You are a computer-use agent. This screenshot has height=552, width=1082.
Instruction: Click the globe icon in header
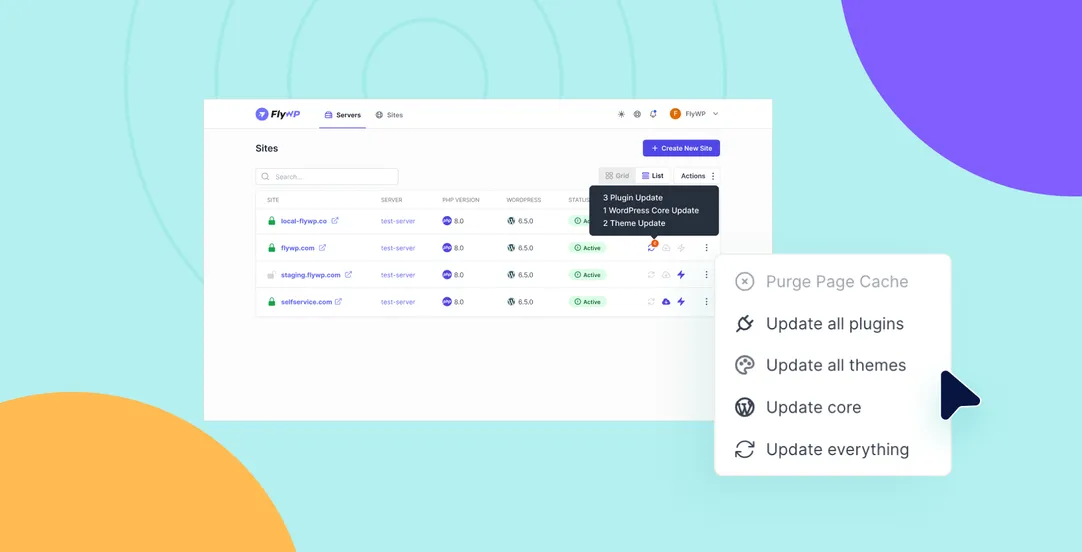637,114
